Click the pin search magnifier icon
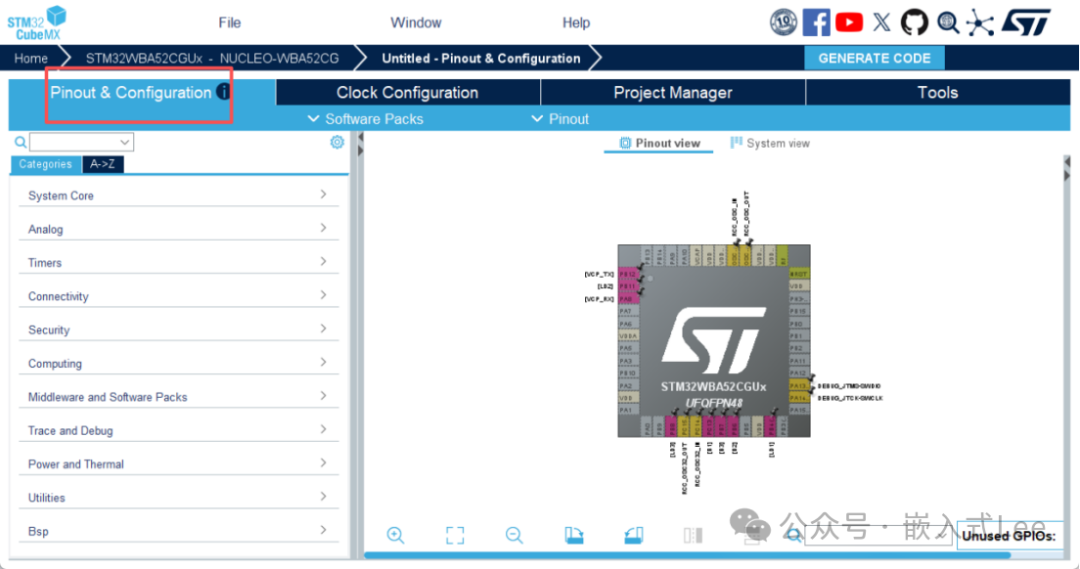Image resolution: width=1080 pixels, height=569 pixels. point(793,535)
